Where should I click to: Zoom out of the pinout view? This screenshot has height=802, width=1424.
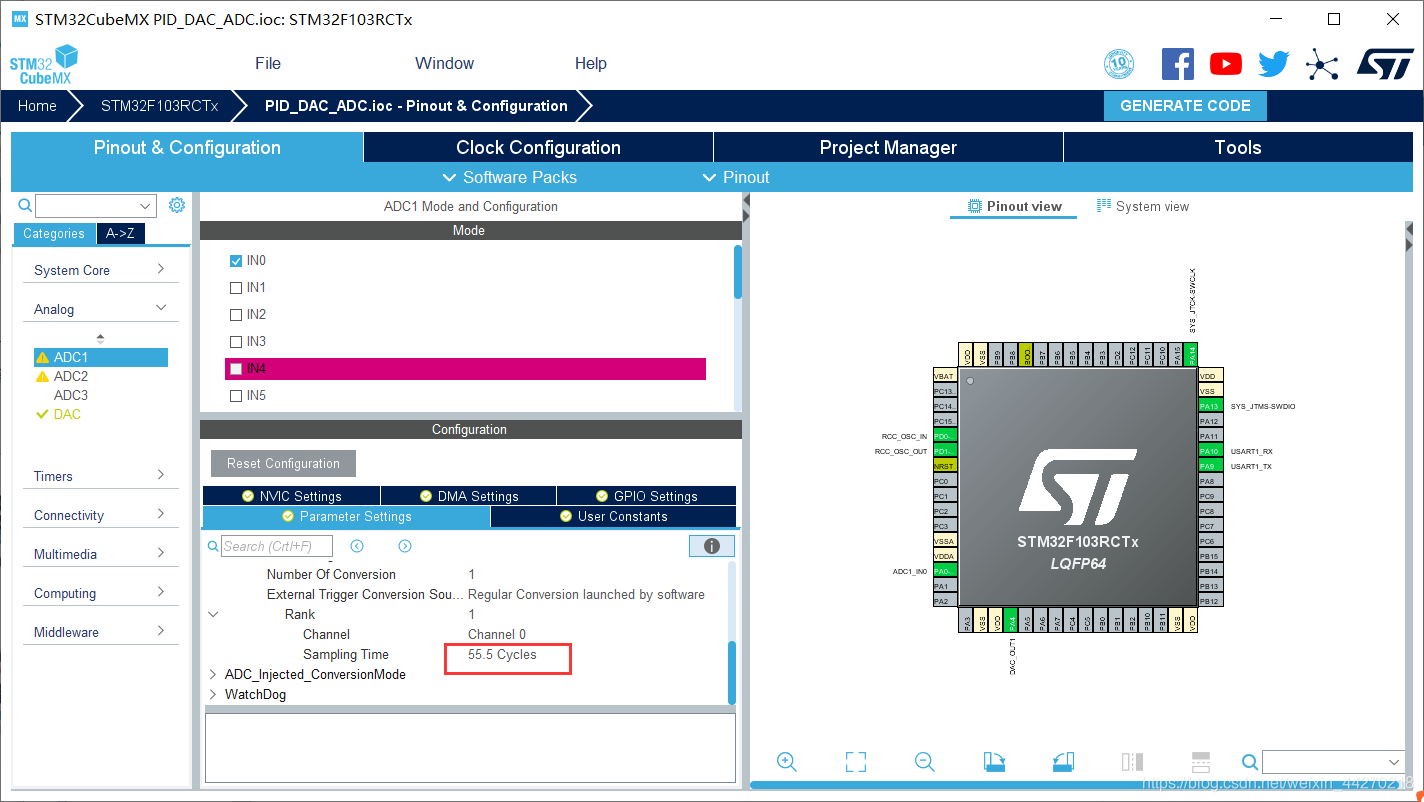925,762
